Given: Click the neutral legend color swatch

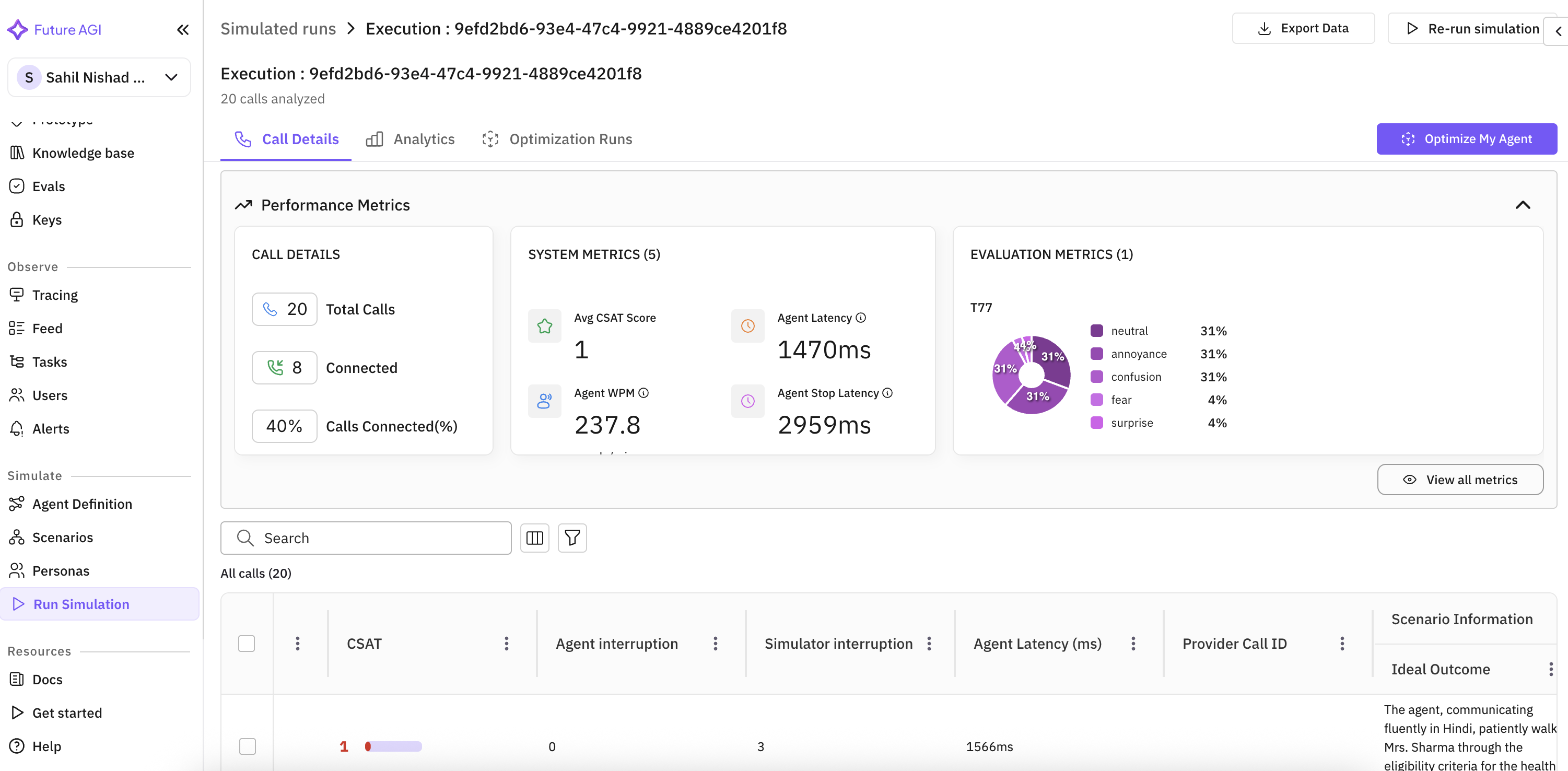Looking at the screenshot, I should (1096, 331).
